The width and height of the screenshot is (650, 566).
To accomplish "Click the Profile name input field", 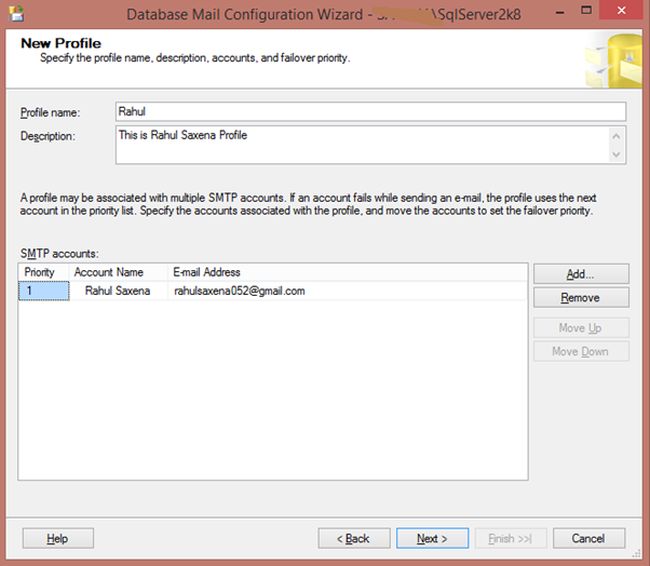I will point(371,112).
